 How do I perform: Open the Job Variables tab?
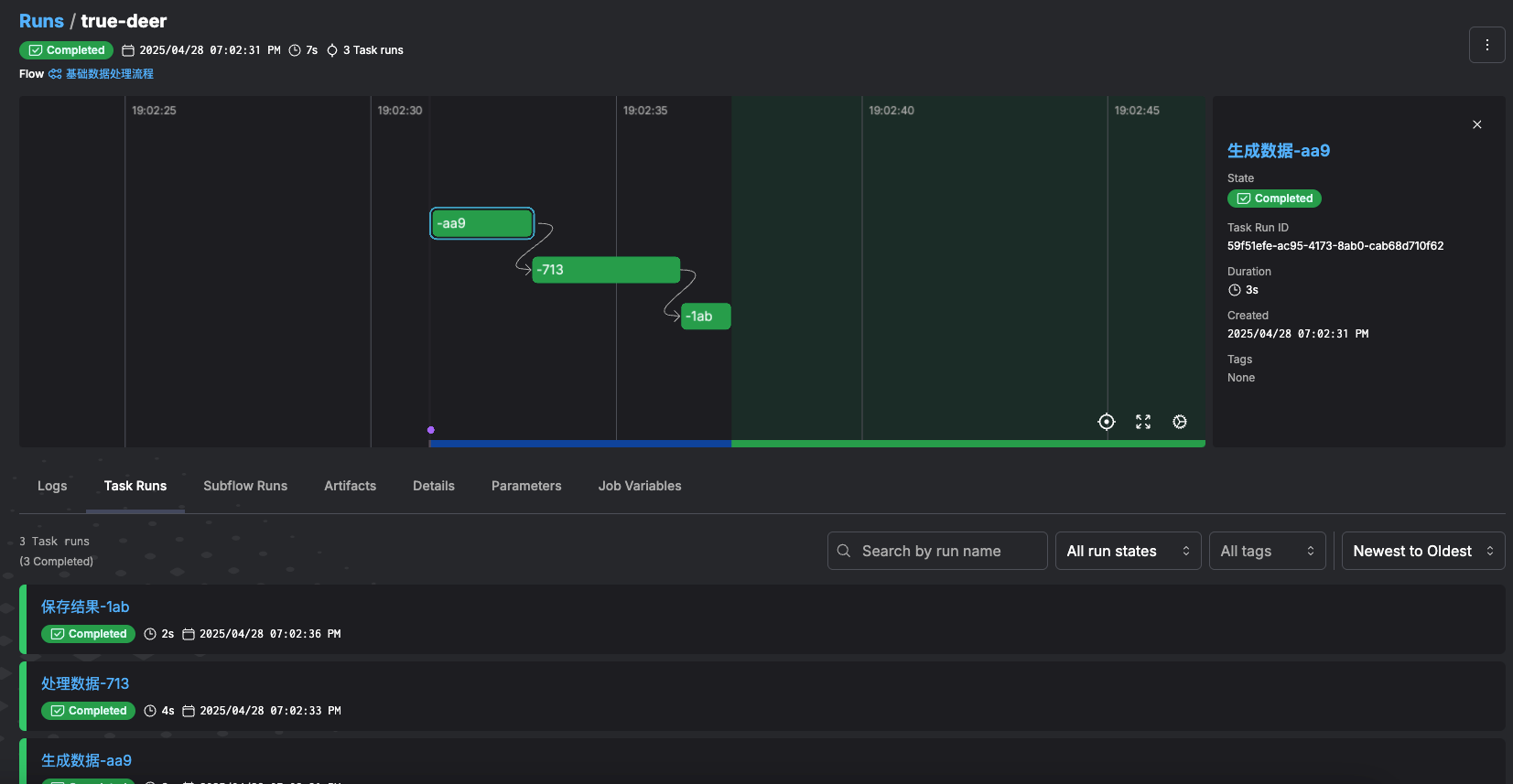click(640, 486)
